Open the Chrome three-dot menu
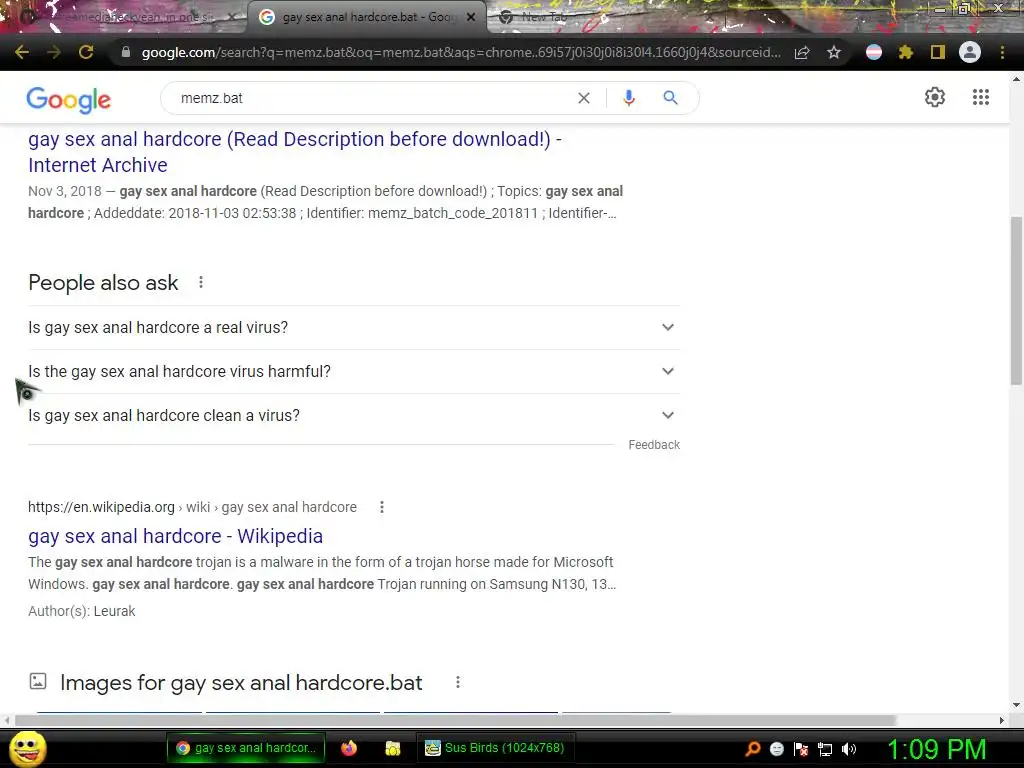Image resolution: width=1024 pixels, height=768 pixels. tap(1002, 52)
